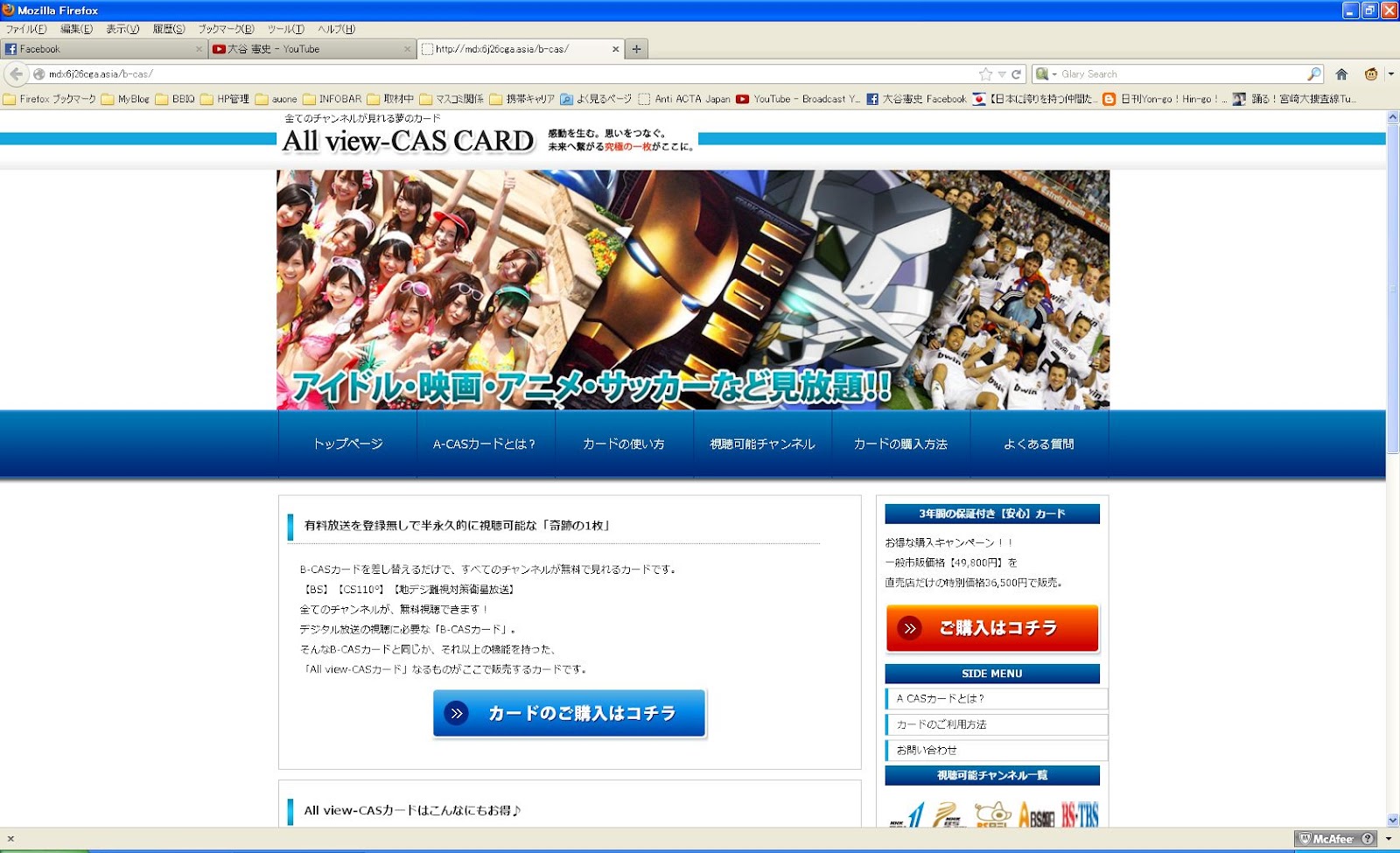1400x853 pixels.
Task: Open the Firefox home page icon
Action: click(1341, 74)
